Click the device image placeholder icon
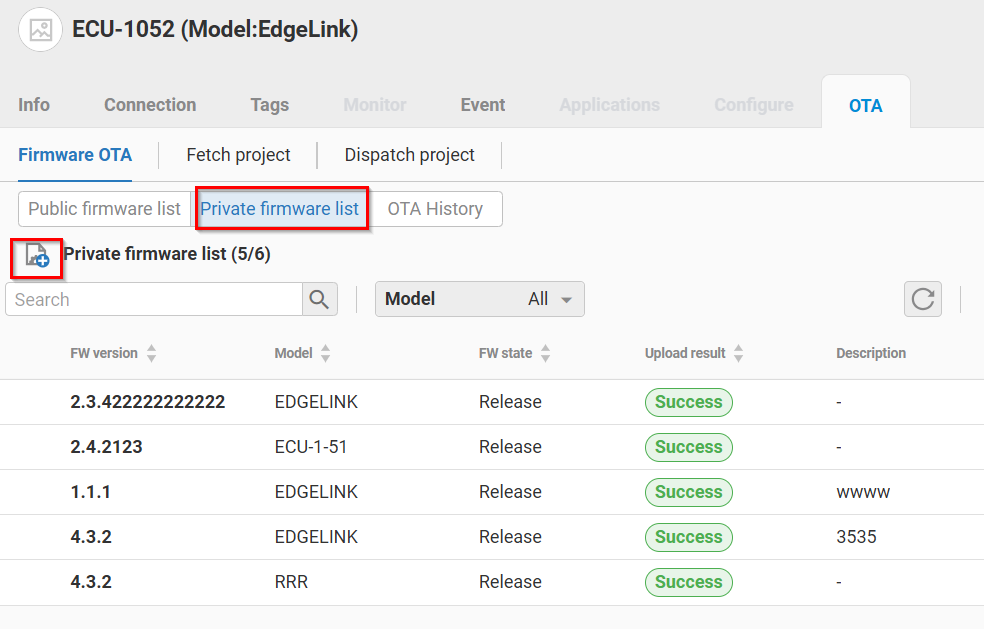The height and width of the screenshot is (629, 984). pyautogui.click(x=40, y=30)
